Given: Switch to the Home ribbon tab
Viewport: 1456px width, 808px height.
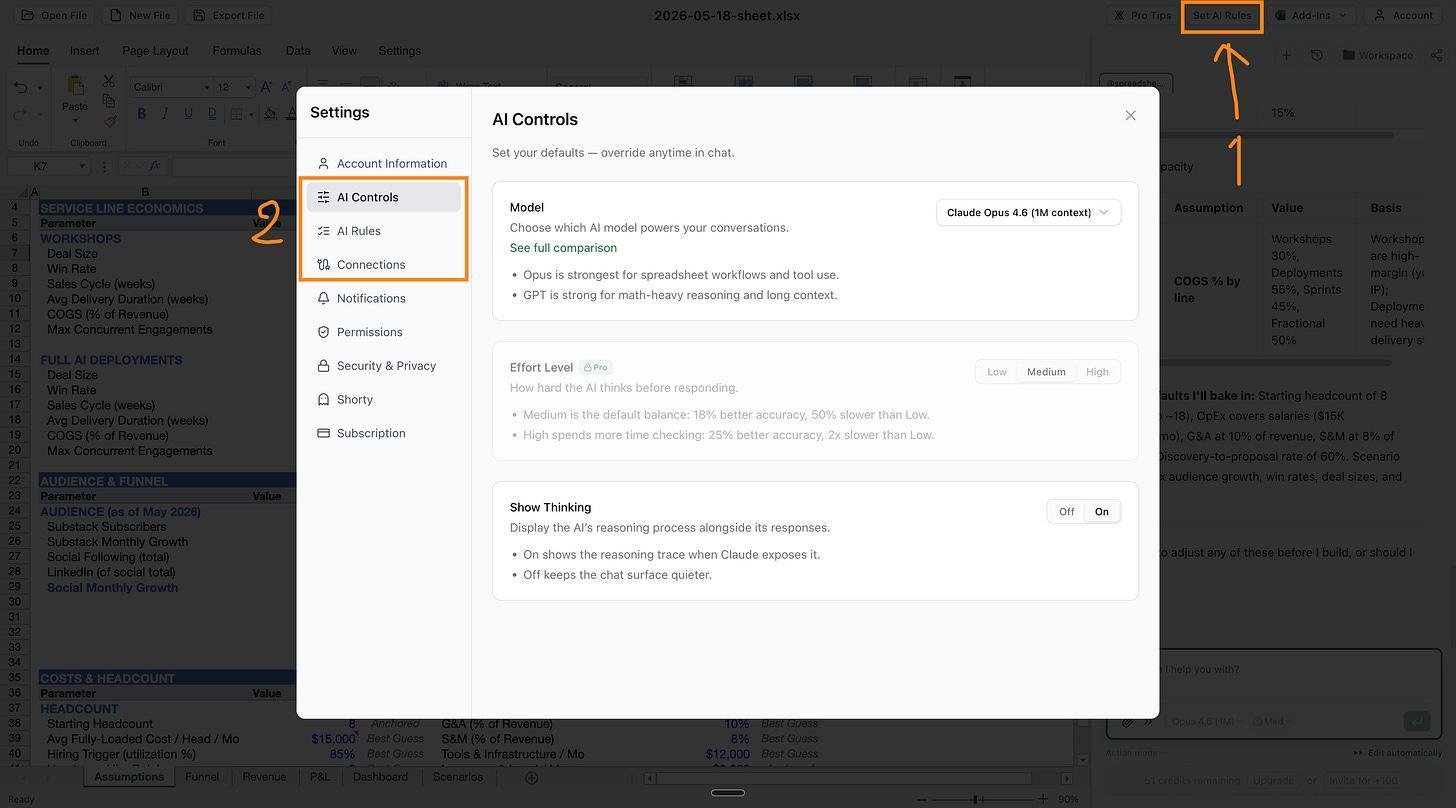Looking at the screenshot, I should point(33,51).
